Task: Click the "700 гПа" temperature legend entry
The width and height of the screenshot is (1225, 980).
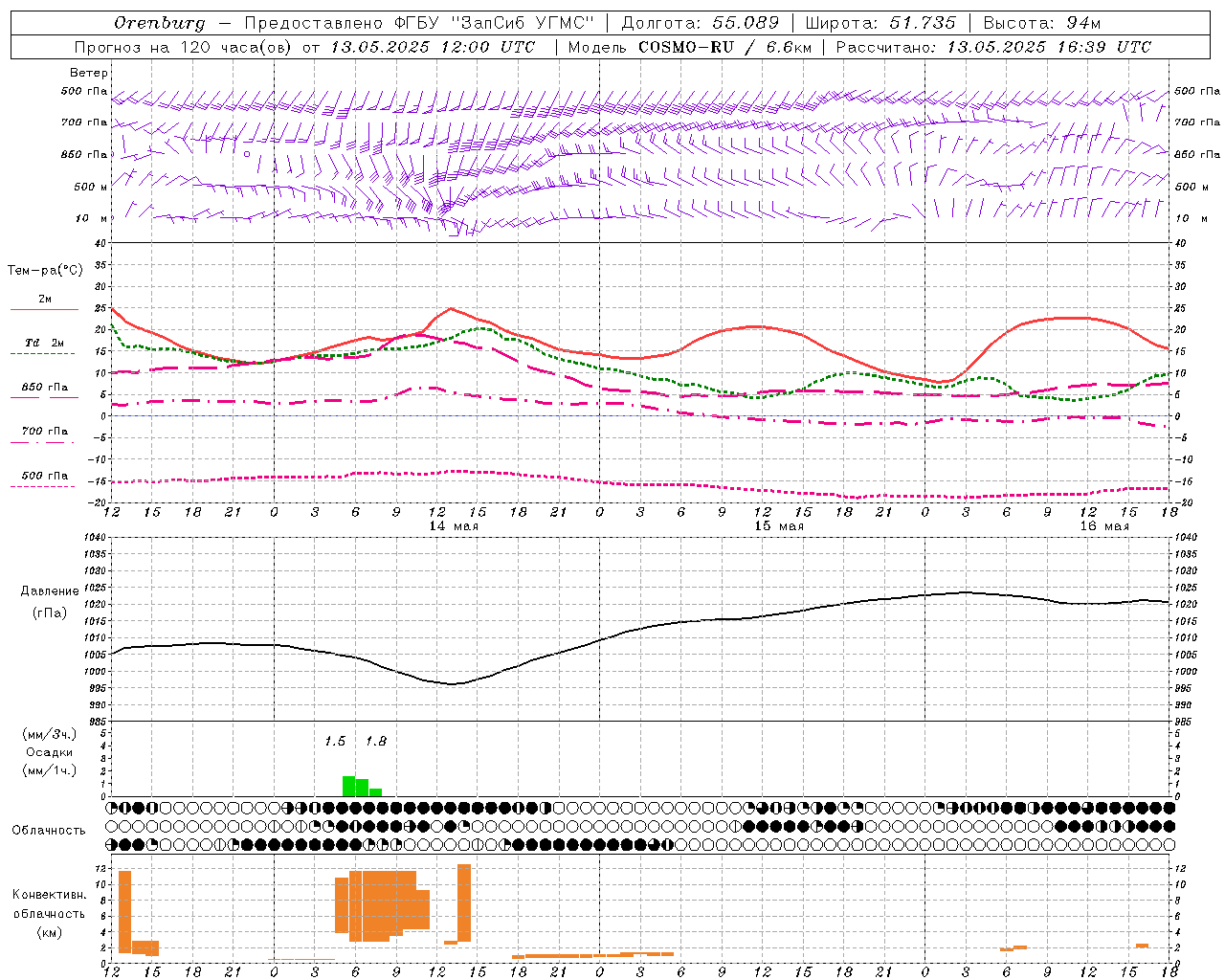Action: pyautogui.click(x=45, y=432)
